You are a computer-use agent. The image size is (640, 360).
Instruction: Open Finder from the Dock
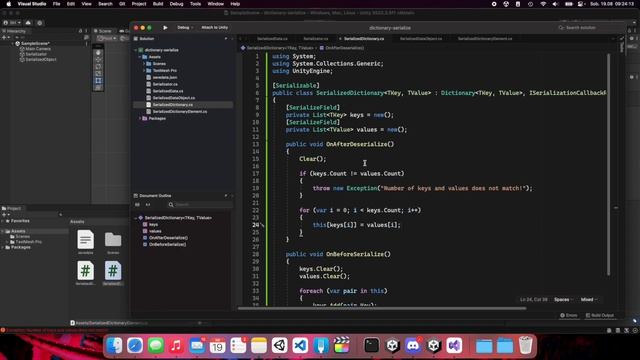pyautogui.click(x=114, y=346)
